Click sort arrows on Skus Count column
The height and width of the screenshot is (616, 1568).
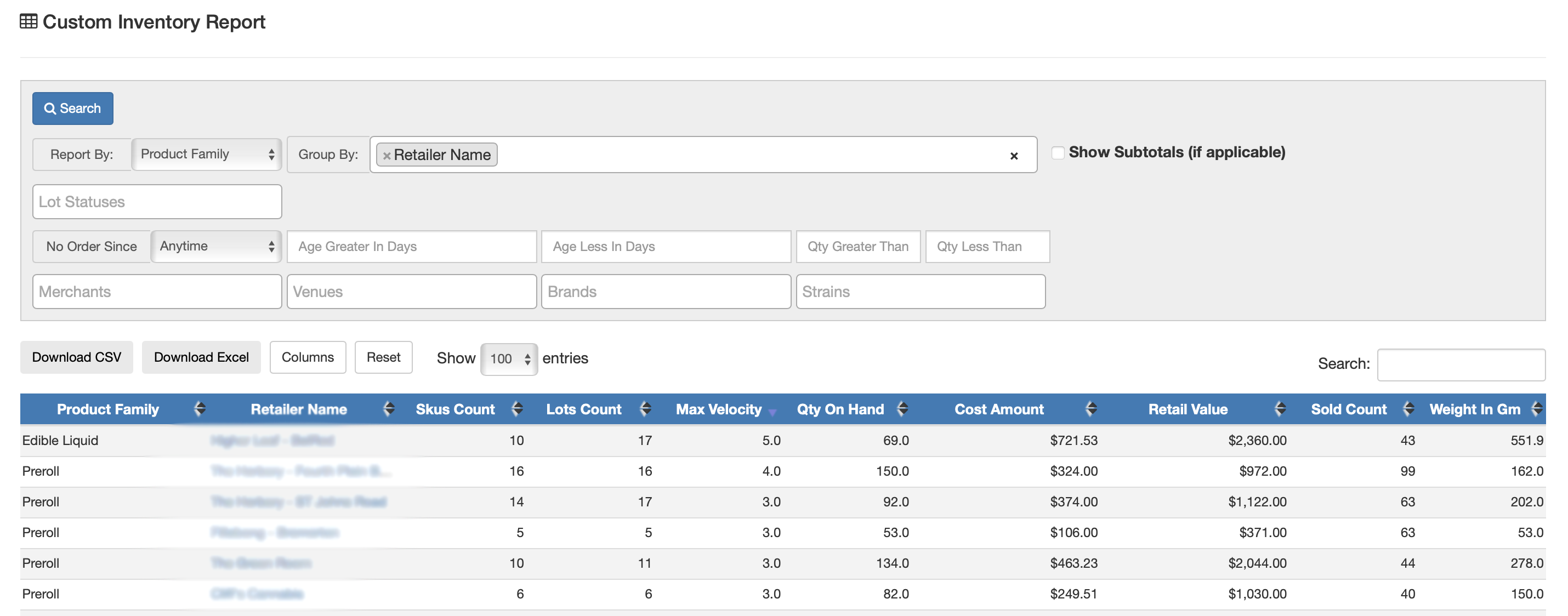[517, 409]
